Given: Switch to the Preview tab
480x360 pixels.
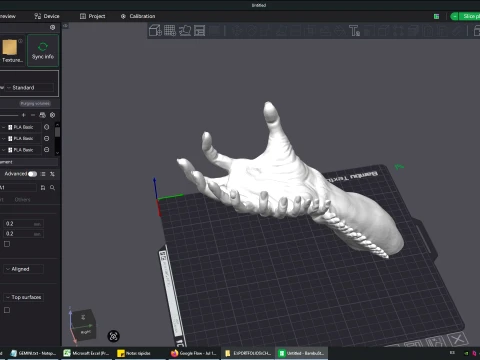Looking at the screenshot, I should pyautogui.click(x=7, y=16).
